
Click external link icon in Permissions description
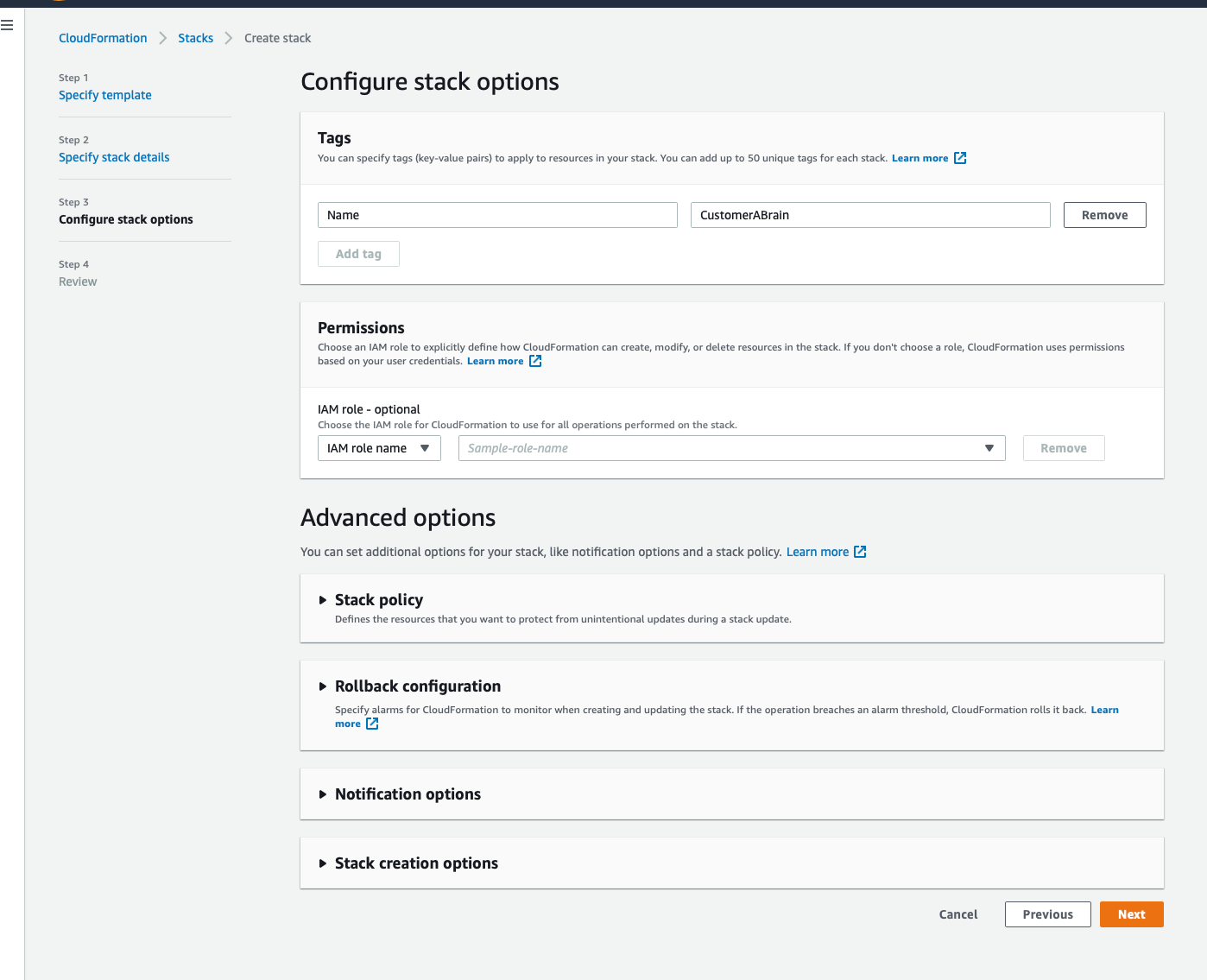535,361
